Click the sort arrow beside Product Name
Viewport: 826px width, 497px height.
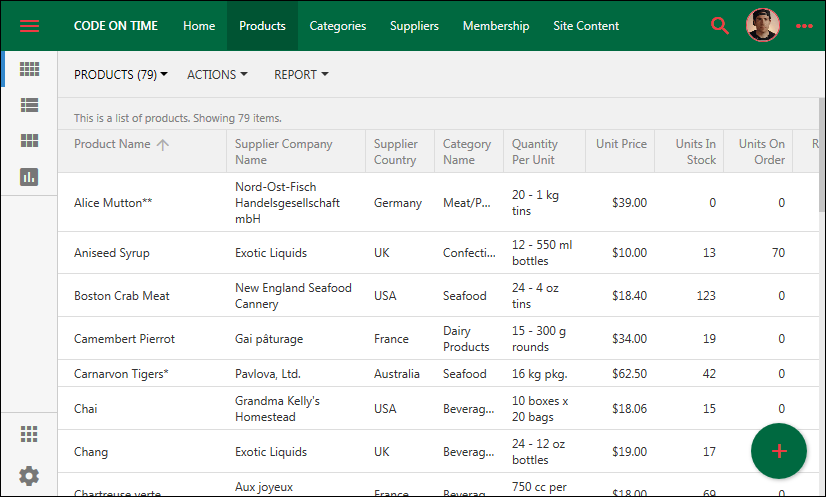point(163,144)
